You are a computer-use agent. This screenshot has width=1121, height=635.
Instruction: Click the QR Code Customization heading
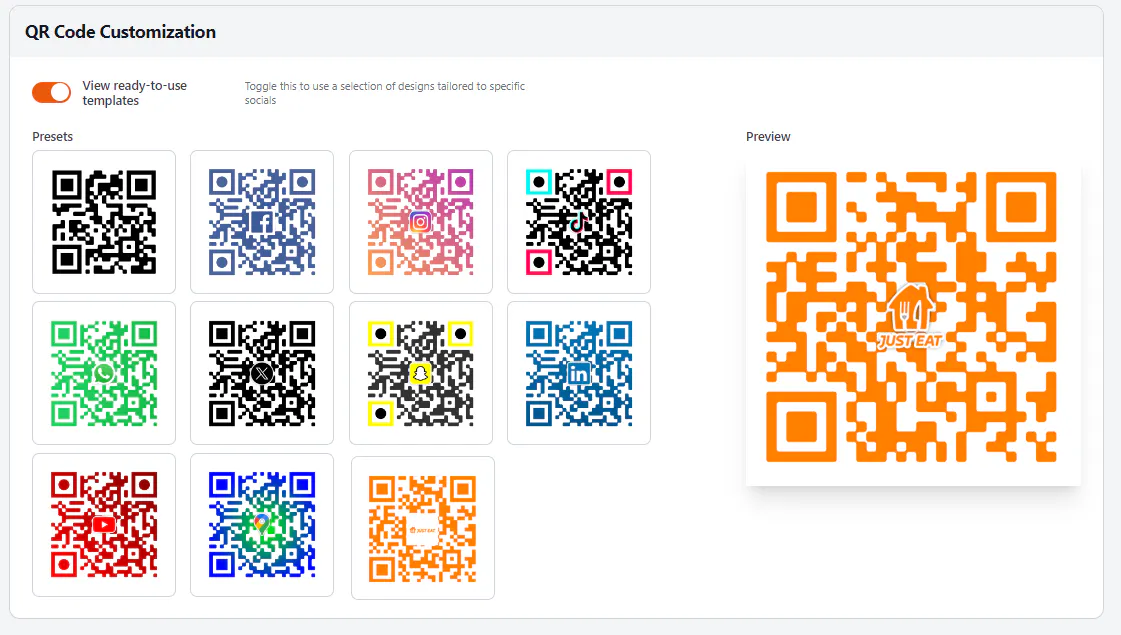[120, 32]
